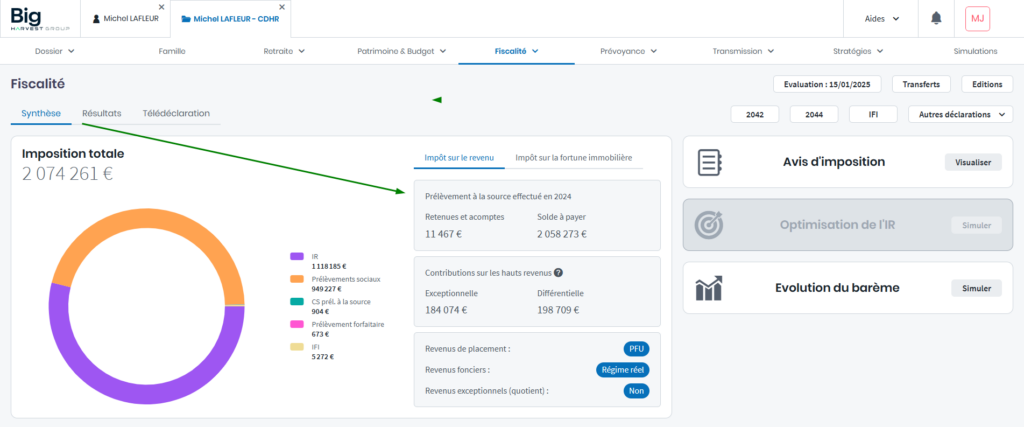
Task: Expand the Autres déclarations dropdown
Action: coord(960,115)
